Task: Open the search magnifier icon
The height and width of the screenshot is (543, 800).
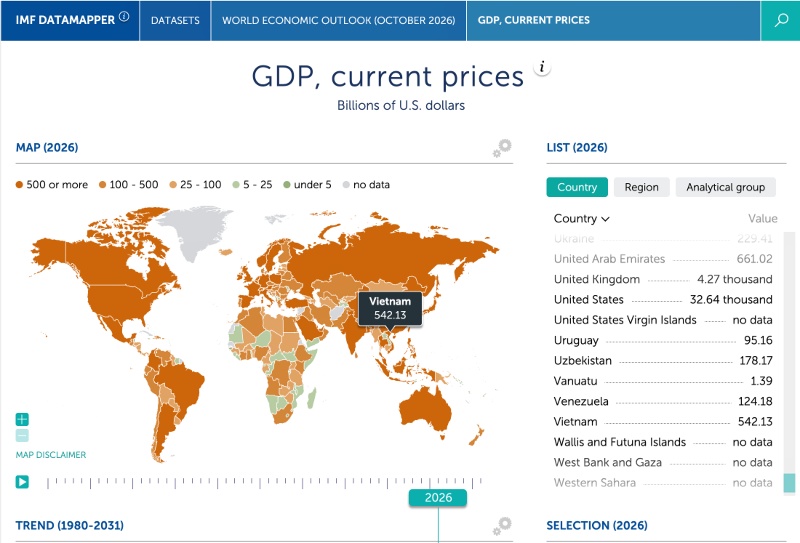Action: [781, 20]
